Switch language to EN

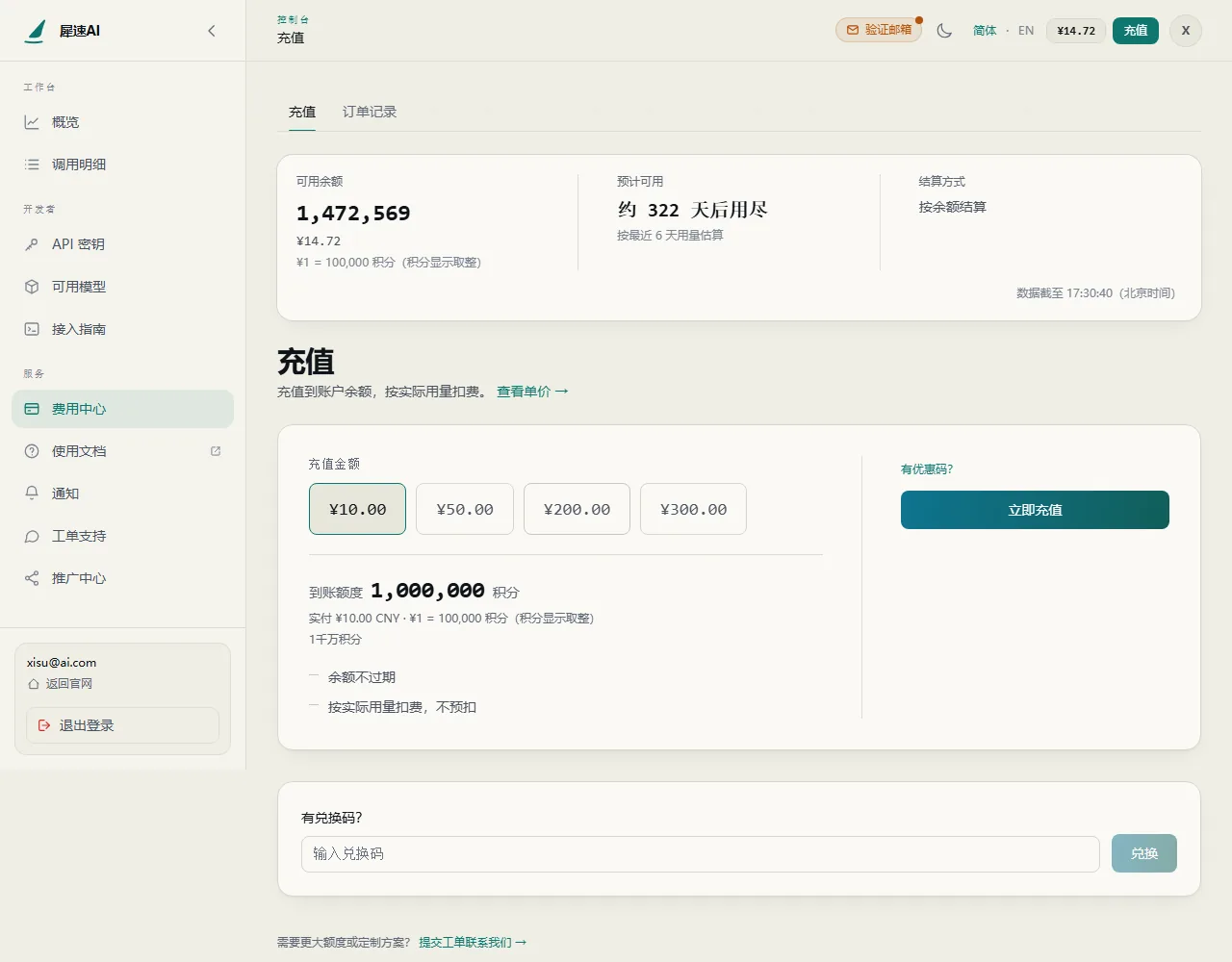(x=1026, y=31)
